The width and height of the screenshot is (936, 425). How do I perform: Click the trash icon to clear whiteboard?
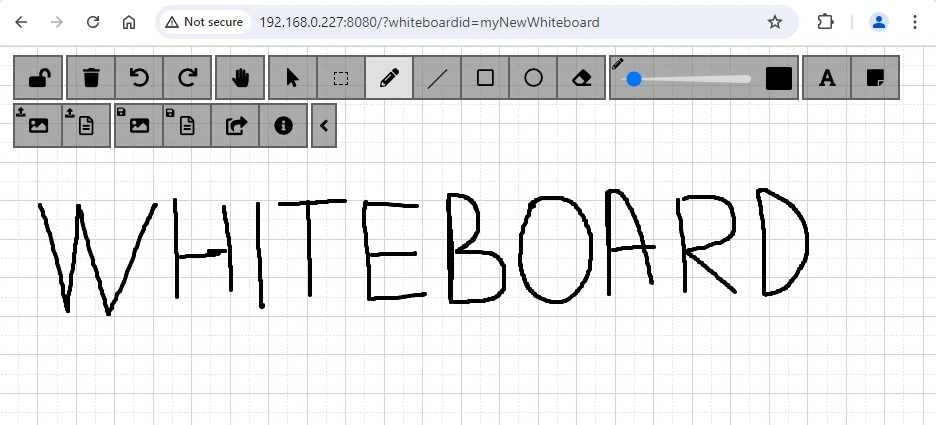[91, 77]
